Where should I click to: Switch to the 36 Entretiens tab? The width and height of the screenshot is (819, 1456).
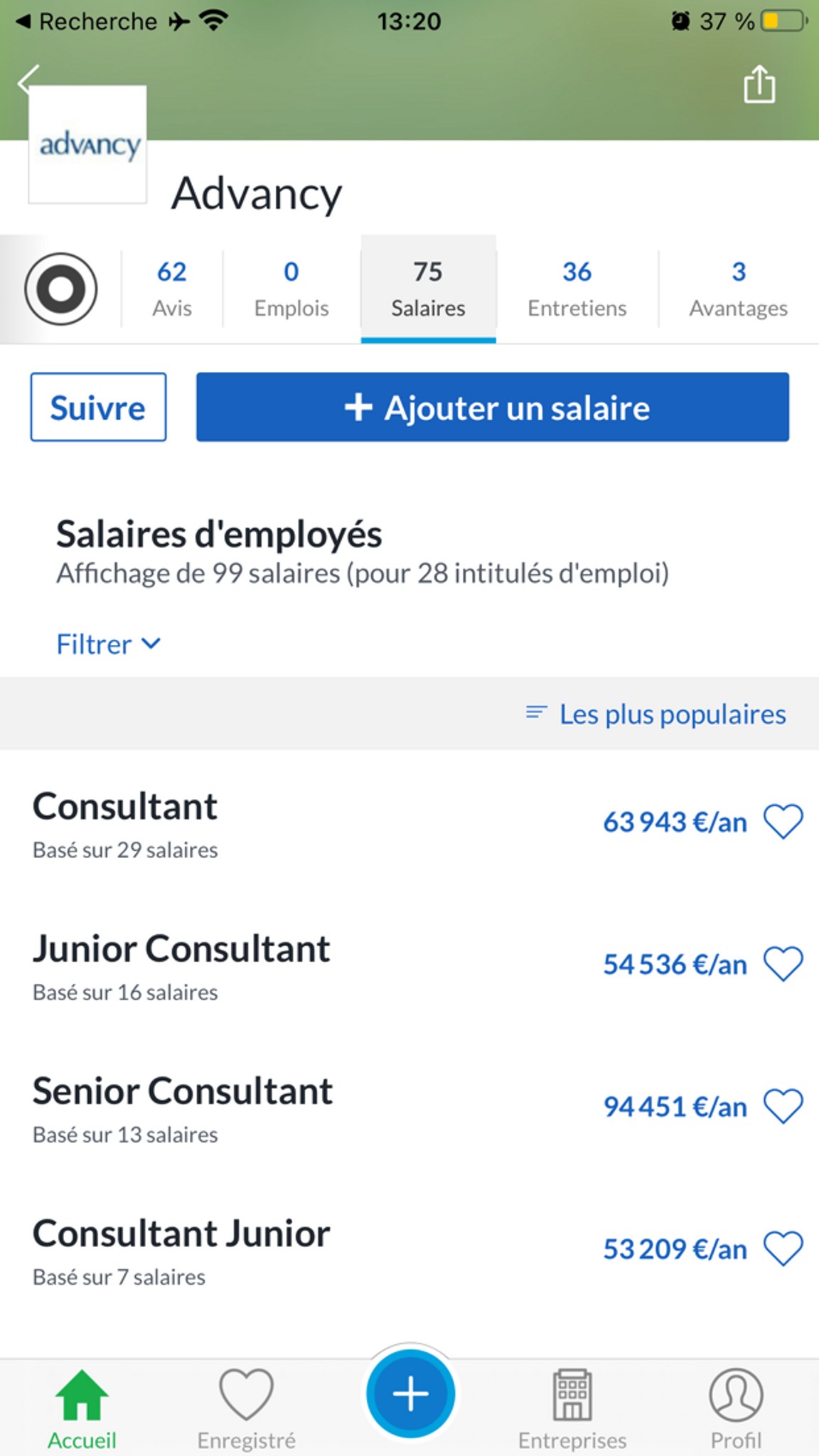(x=577, y=289)
